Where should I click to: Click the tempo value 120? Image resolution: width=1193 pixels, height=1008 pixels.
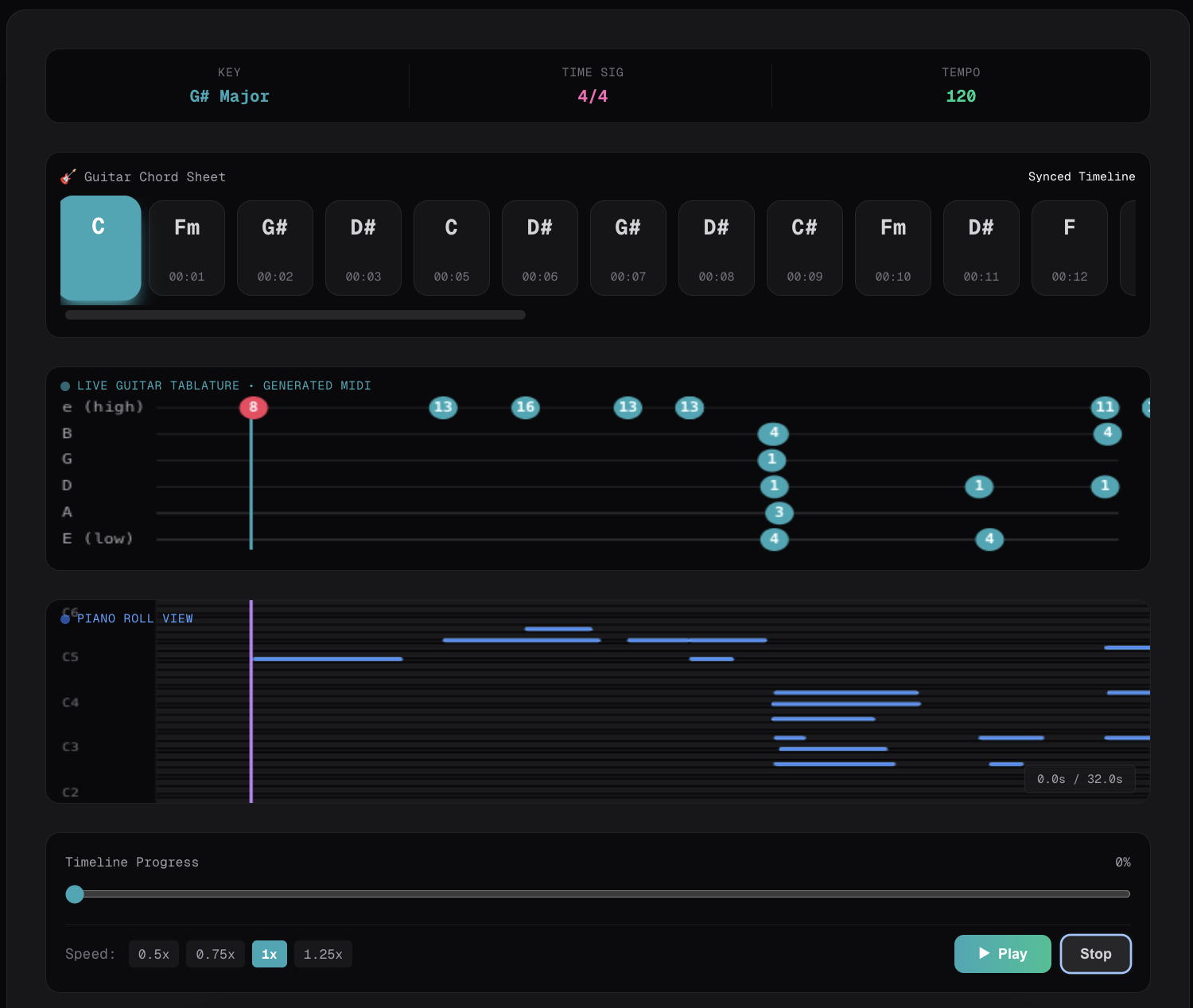[x=961, y=96]
